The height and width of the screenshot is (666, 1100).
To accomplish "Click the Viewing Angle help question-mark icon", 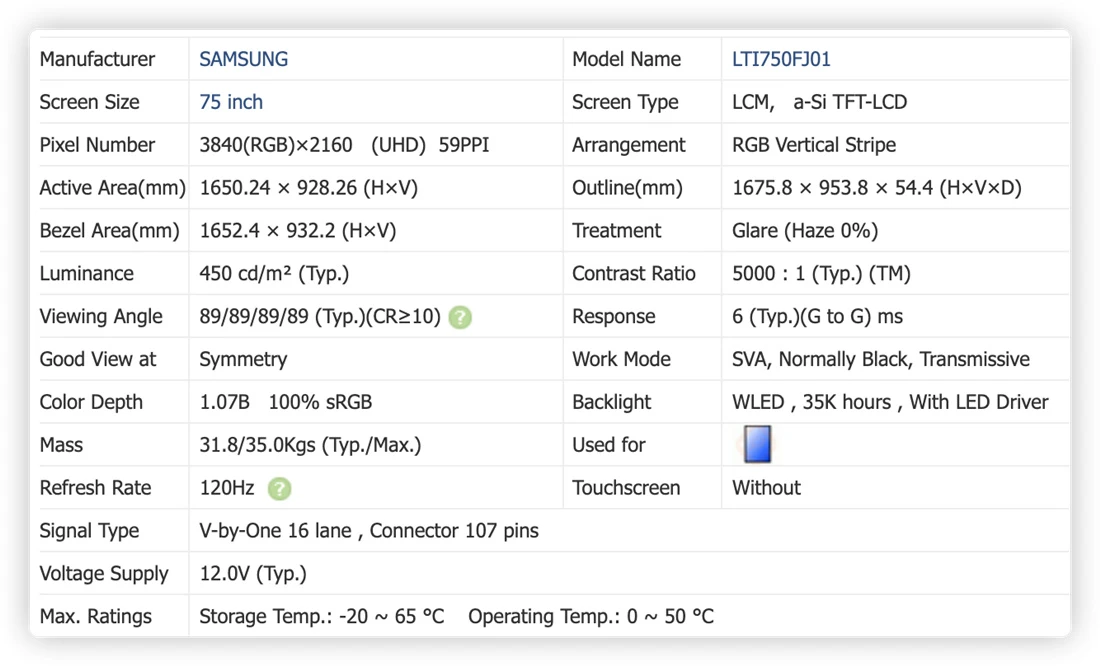I will coord(460,317).
